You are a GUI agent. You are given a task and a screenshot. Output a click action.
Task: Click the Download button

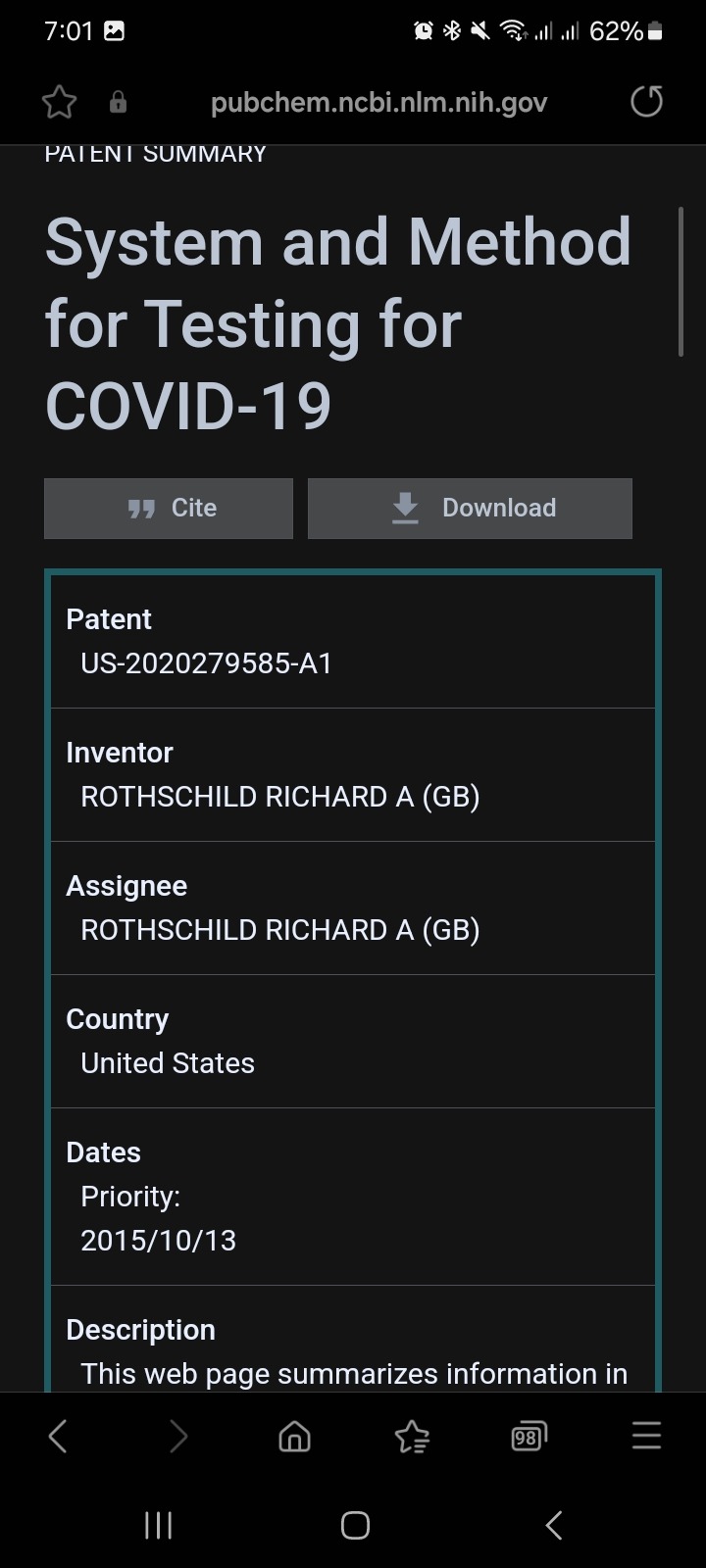(x=470, y=508)
